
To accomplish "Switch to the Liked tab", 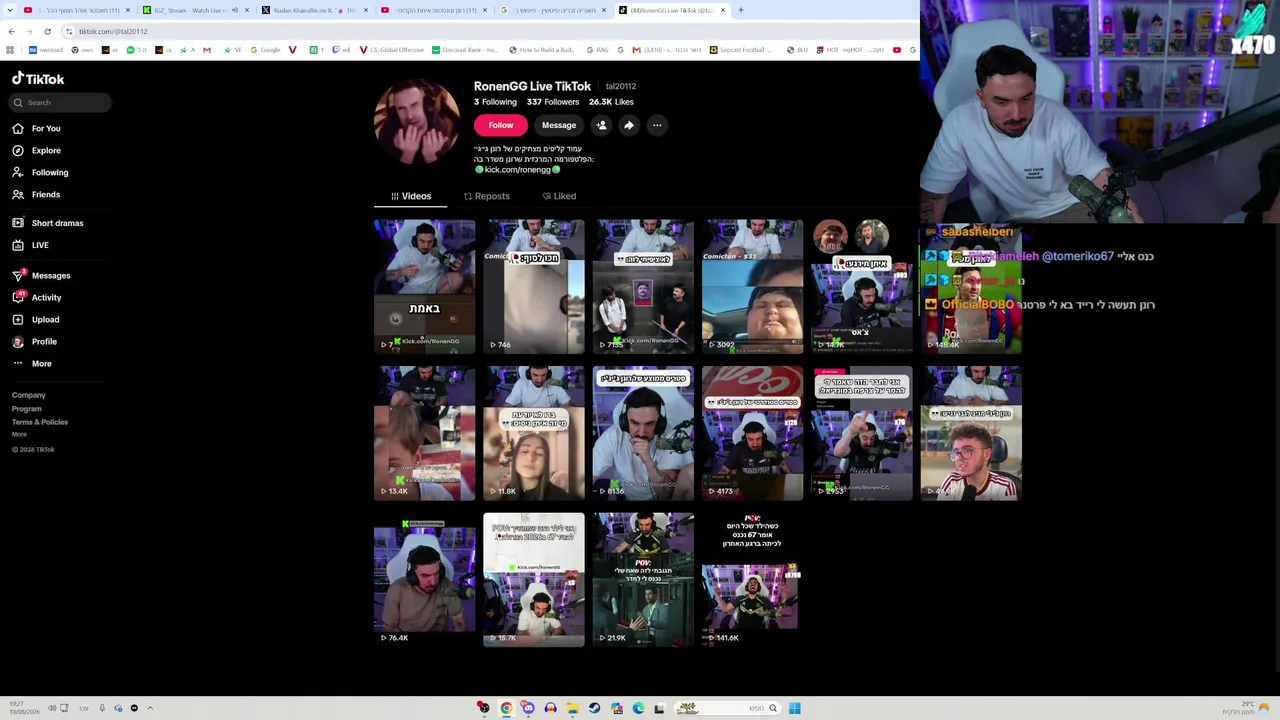I will click(x=559, y=196).
